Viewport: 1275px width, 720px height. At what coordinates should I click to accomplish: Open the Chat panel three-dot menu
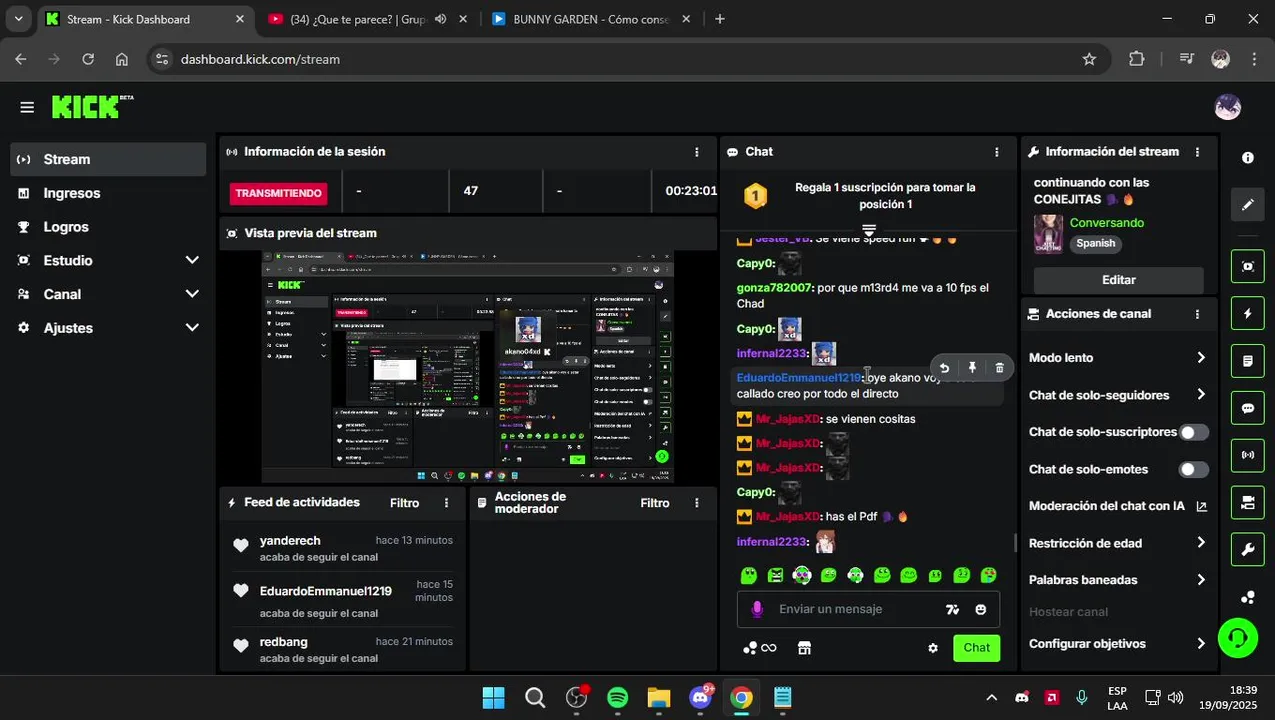point(997,152)
